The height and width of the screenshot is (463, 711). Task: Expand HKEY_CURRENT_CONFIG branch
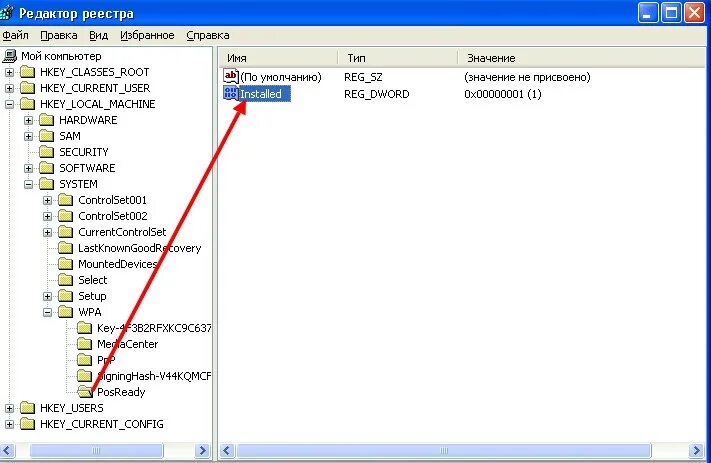(10, 424)
